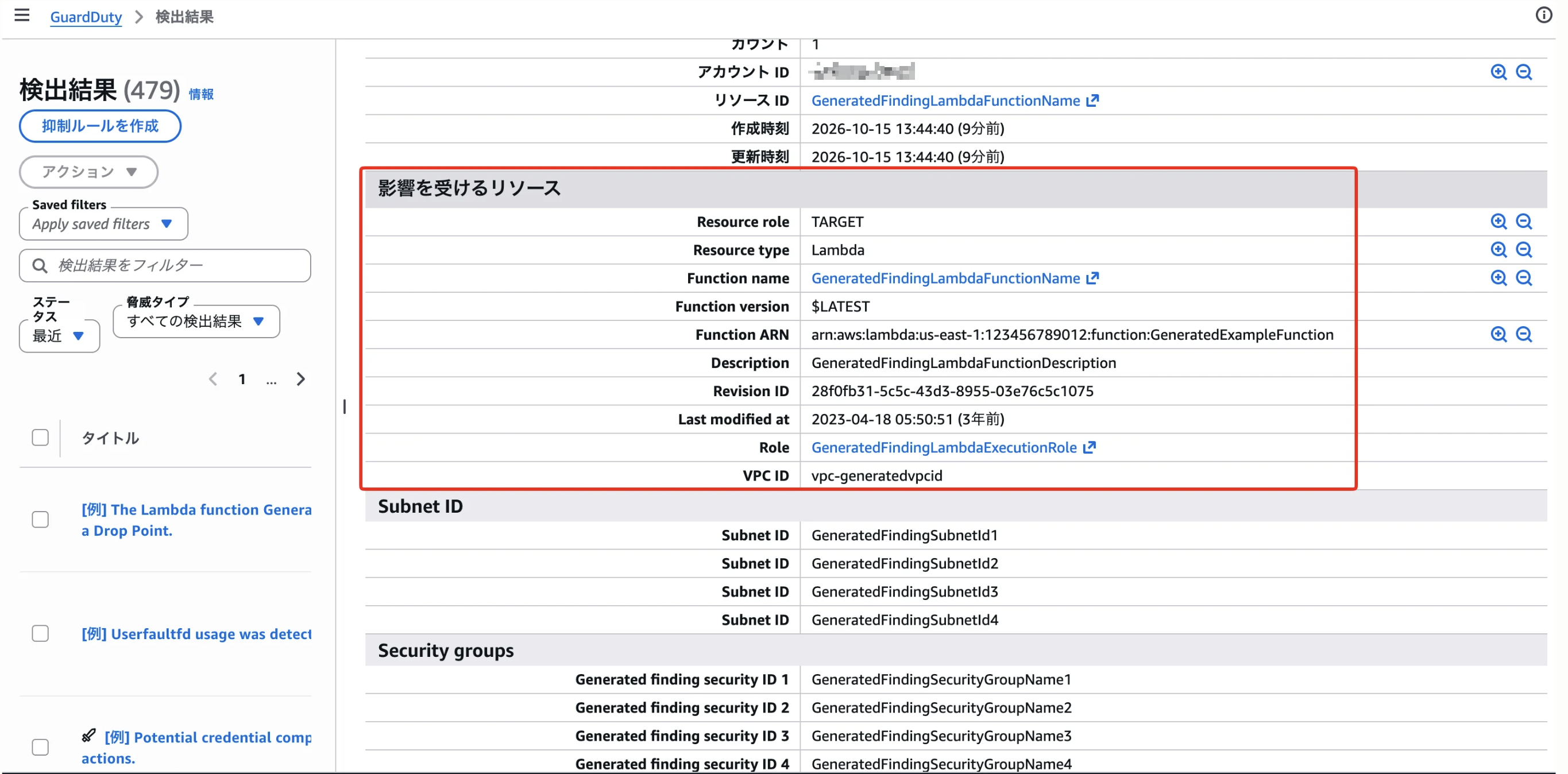Check the Potential credential compromise finding
Screen dimensions: 1568x774
pos(40,746)
